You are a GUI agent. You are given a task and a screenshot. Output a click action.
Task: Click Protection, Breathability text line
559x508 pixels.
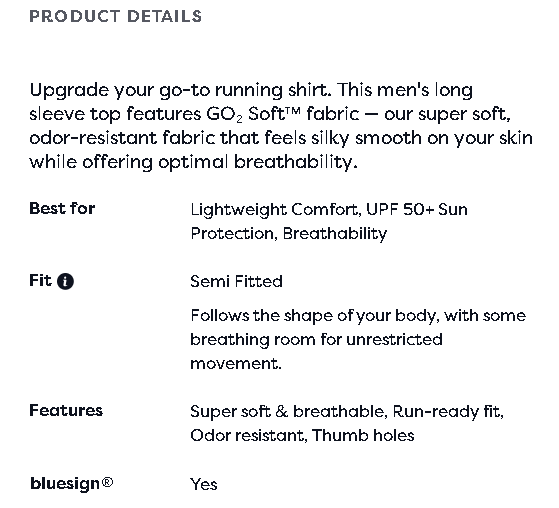[288, 234]
